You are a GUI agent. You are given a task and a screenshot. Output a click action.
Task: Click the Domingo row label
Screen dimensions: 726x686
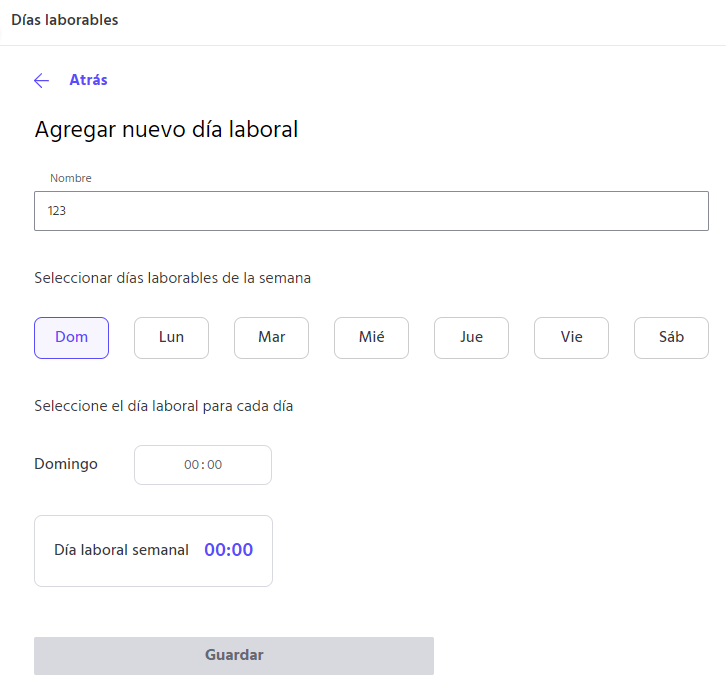66,464
